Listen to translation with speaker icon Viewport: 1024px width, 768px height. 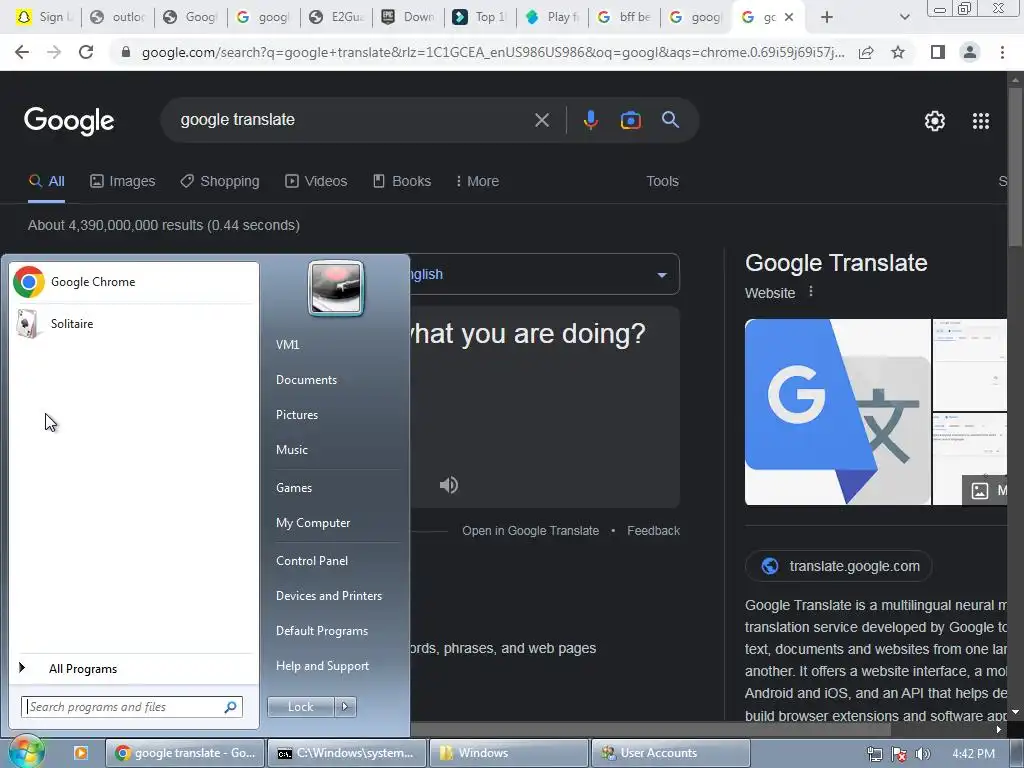coord(449,485)
